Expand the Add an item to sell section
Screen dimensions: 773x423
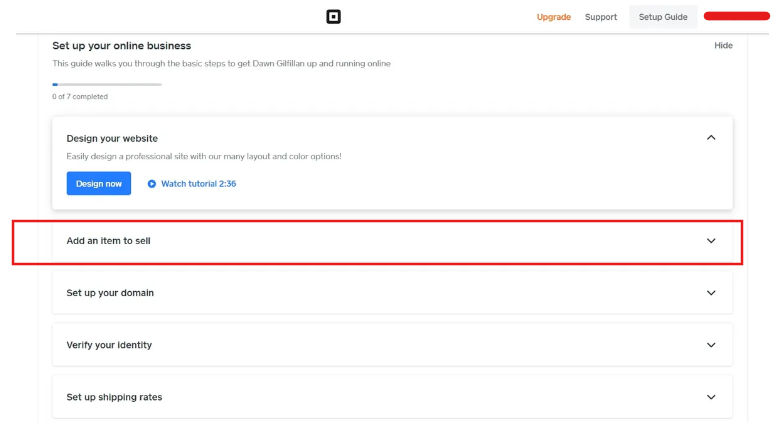pyautogui.click(x=711, y=241)
